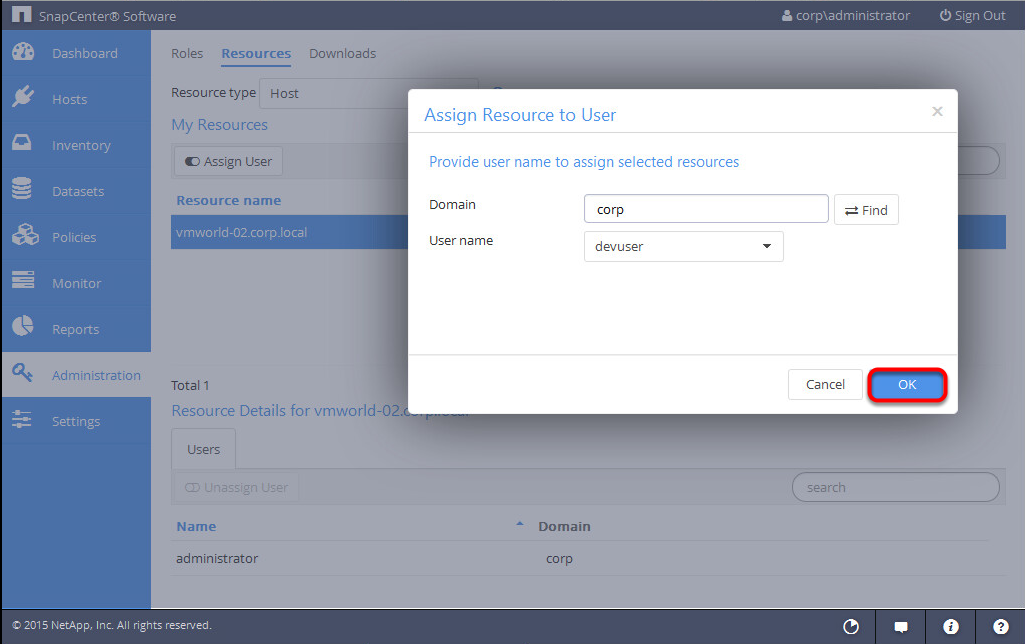Switch to the Roles tab
Viewport: 1025px width, 644px height.
point(187,54)
